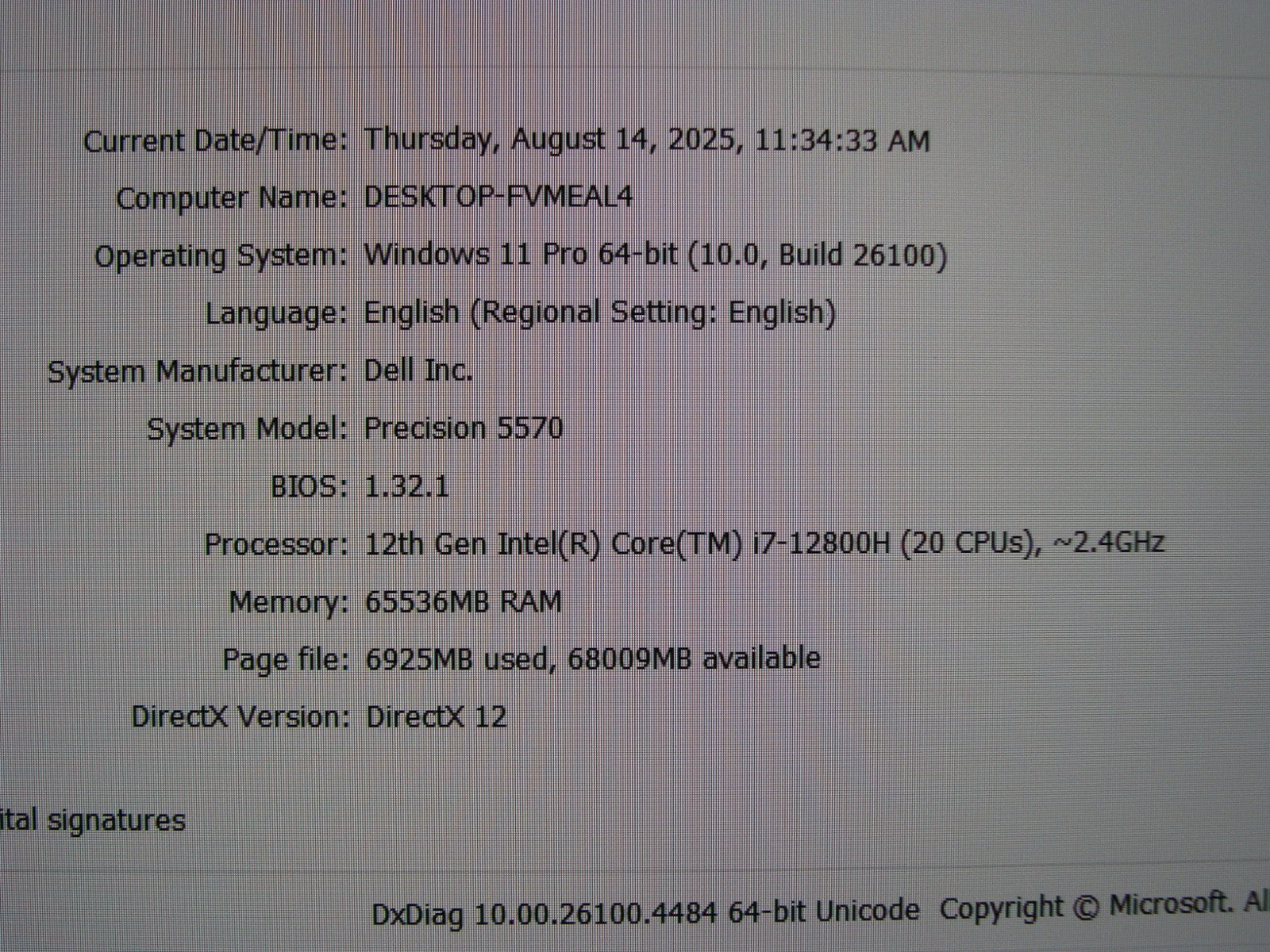Click the DirectX 12 value

(x=436, y=717)
